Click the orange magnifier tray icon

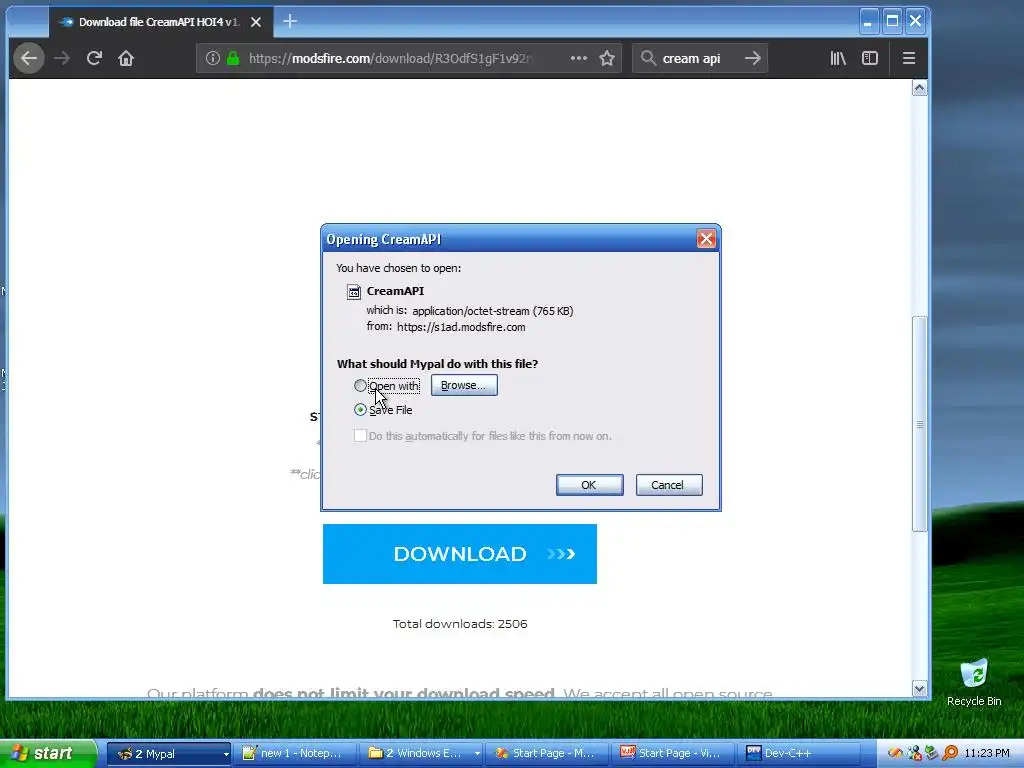click(x=951, y=754)
